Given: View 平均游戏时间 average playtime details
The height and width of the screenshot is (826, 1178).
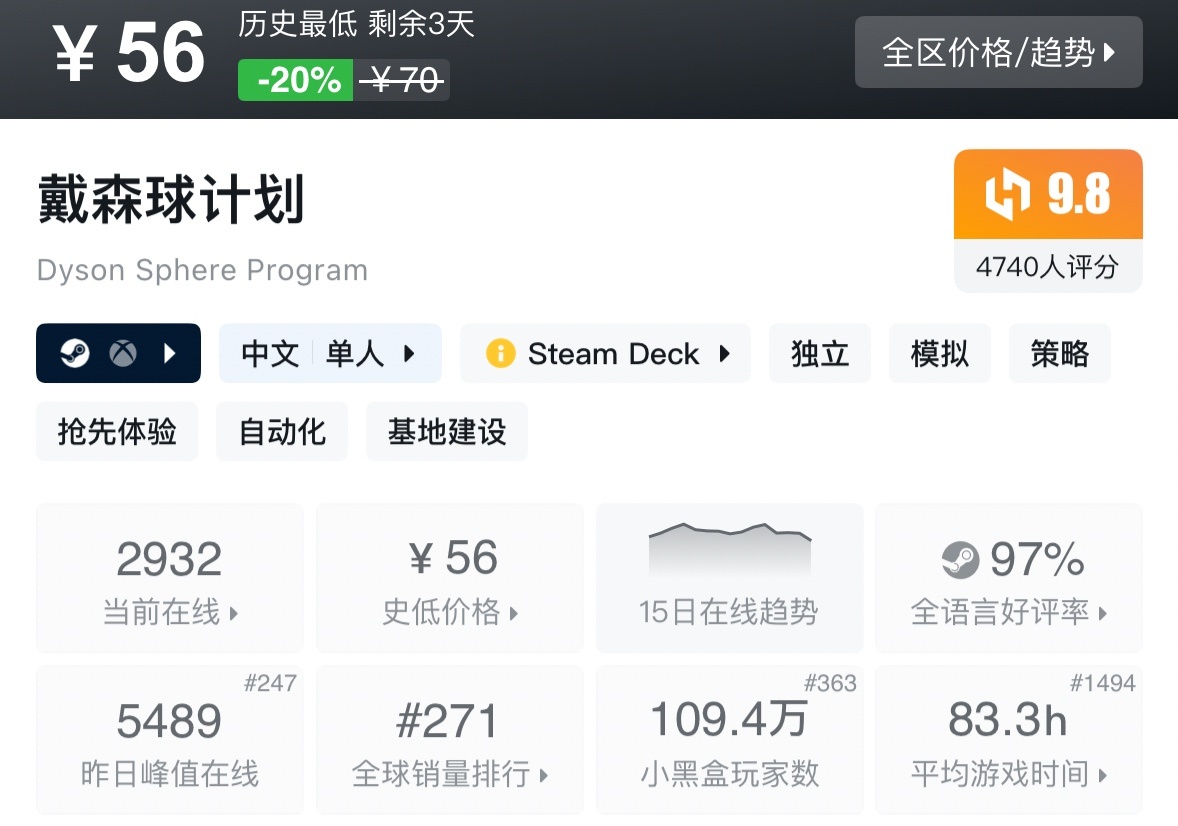Looking at the screenshot, I should (1008, 740).
